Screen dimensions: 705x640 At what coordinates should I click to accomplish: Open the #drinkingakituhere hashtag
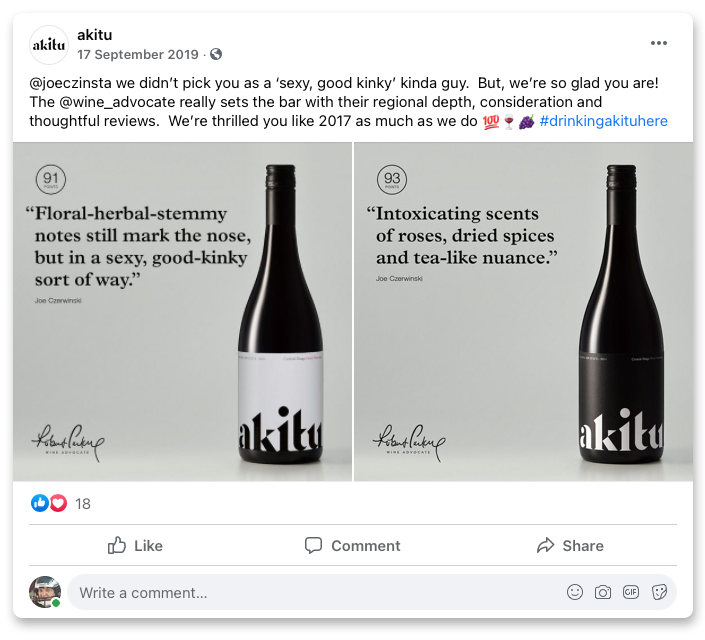click(603, 121)
